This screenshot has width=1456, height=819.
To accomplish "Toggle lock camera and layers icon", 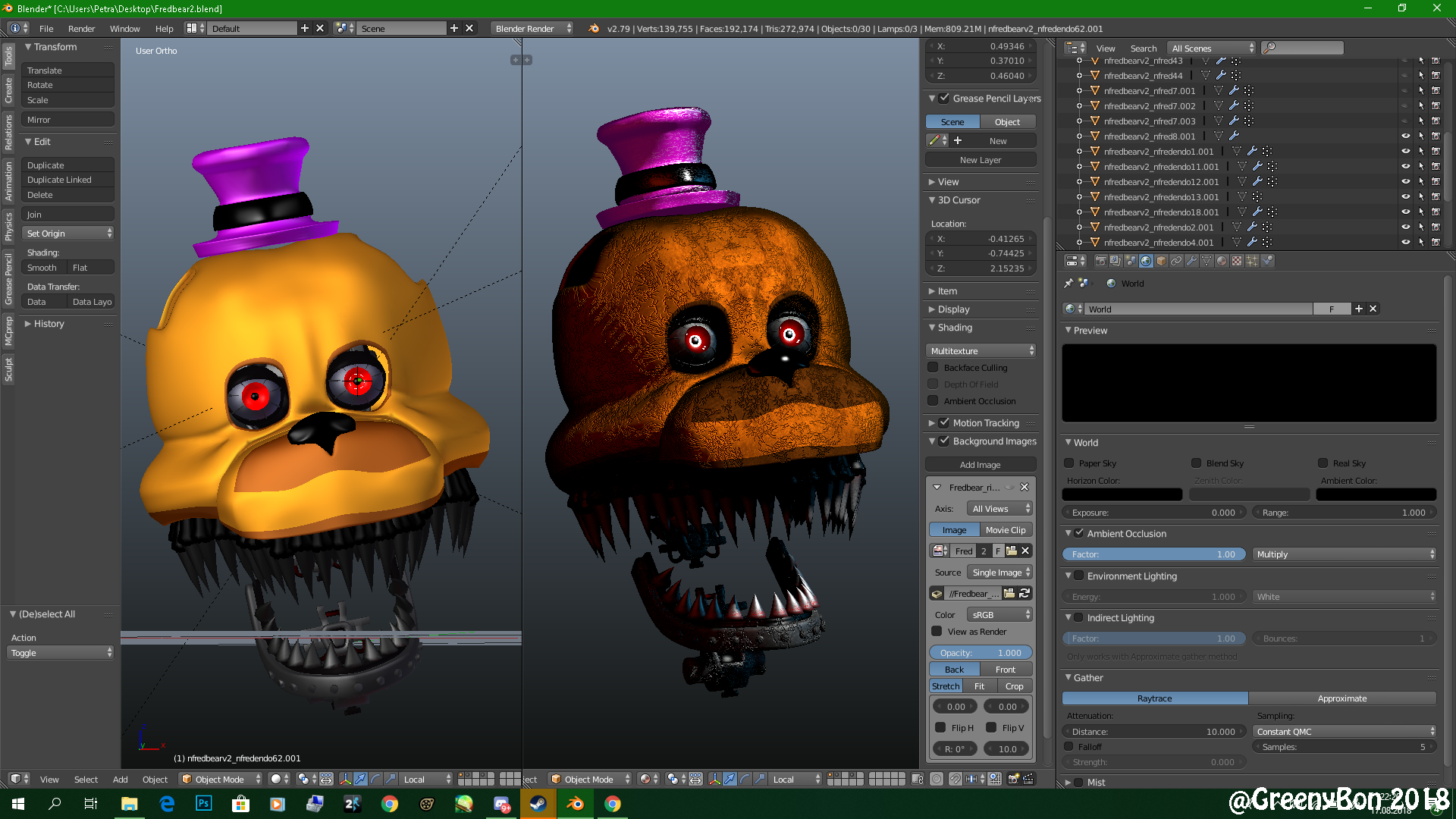I will (x=918, y=779).
